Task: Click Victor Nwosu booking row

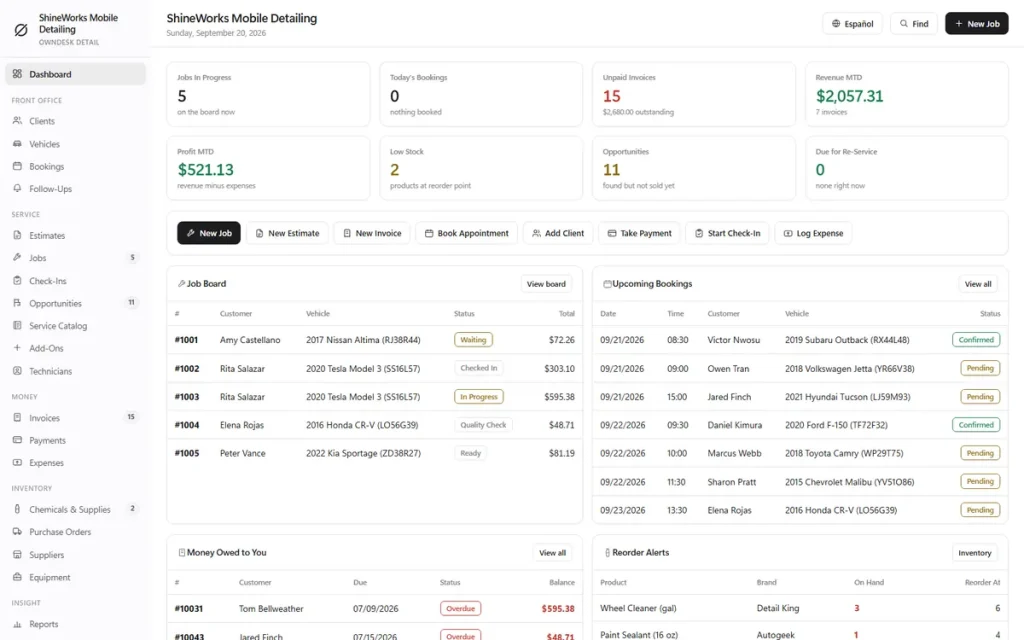Action: tap(800, 340)
